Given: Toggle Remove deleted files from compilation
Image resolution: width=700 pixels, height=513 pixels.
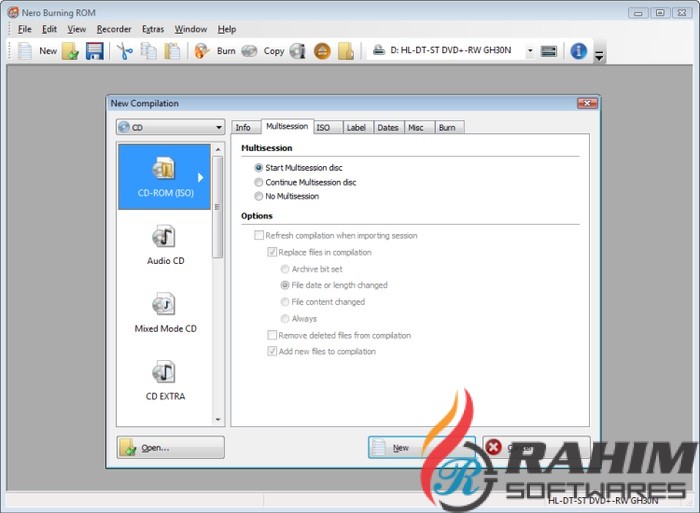Looking at the screenshot, I should click(x=339, y=335).
